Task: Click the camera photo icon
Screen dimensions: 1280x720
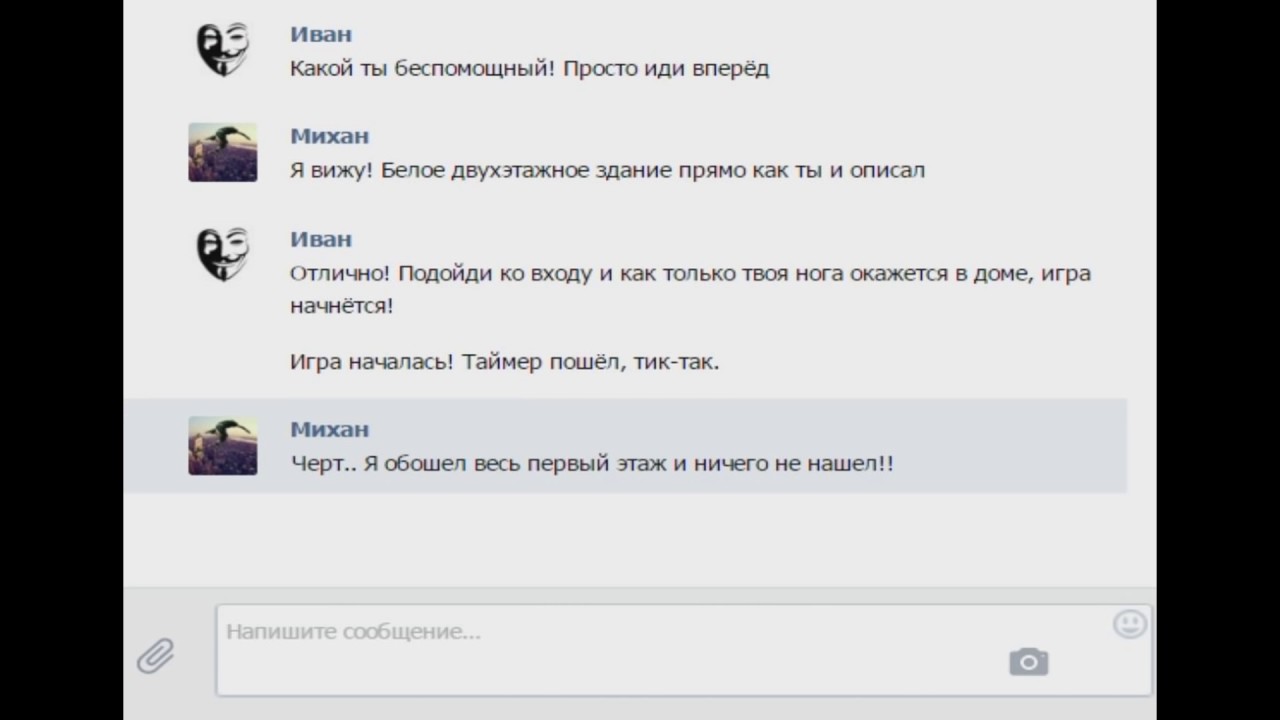Action: (x=1028, y=661)
